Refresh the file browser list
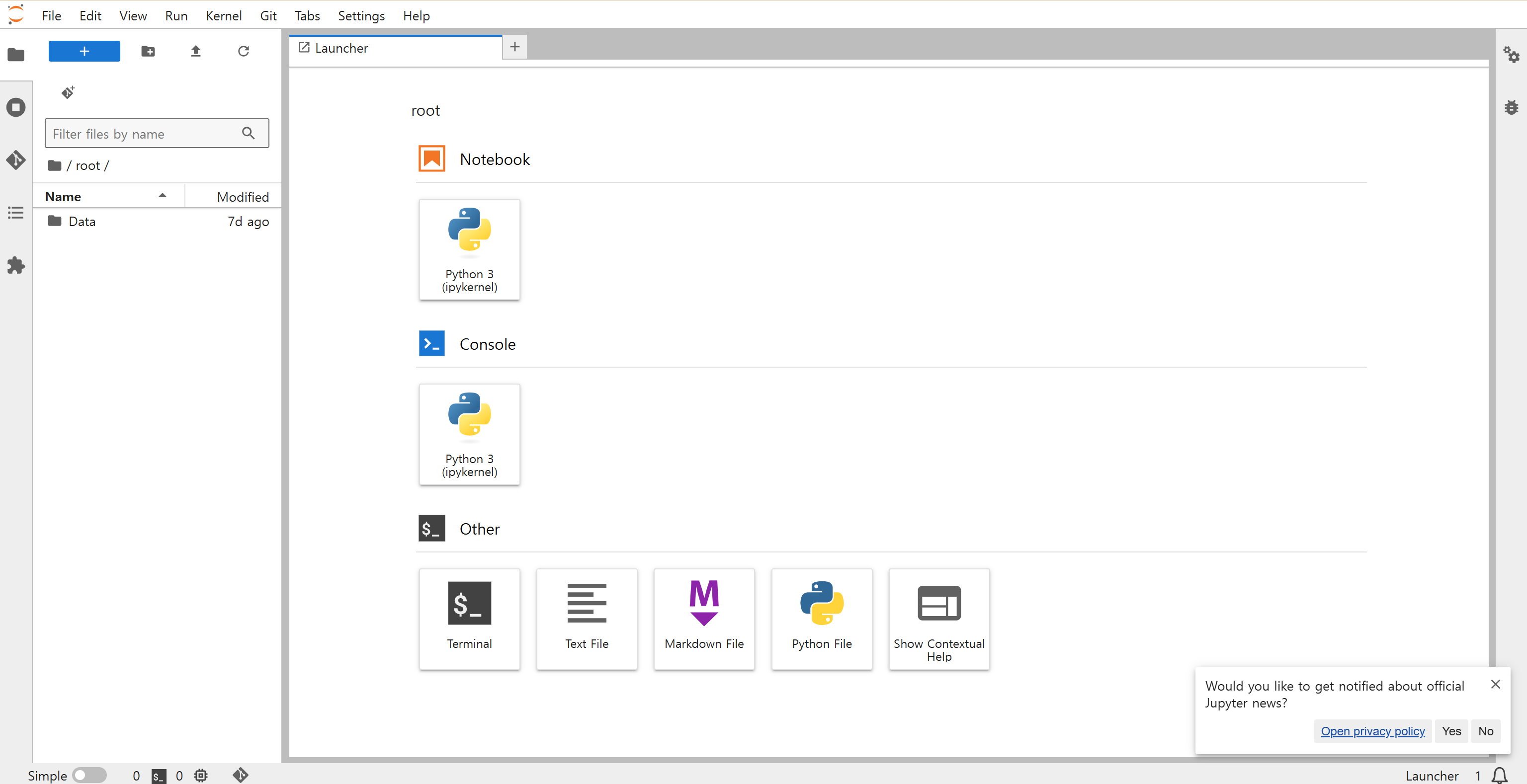Screen dimensions: 1527x784 point(243,51)
